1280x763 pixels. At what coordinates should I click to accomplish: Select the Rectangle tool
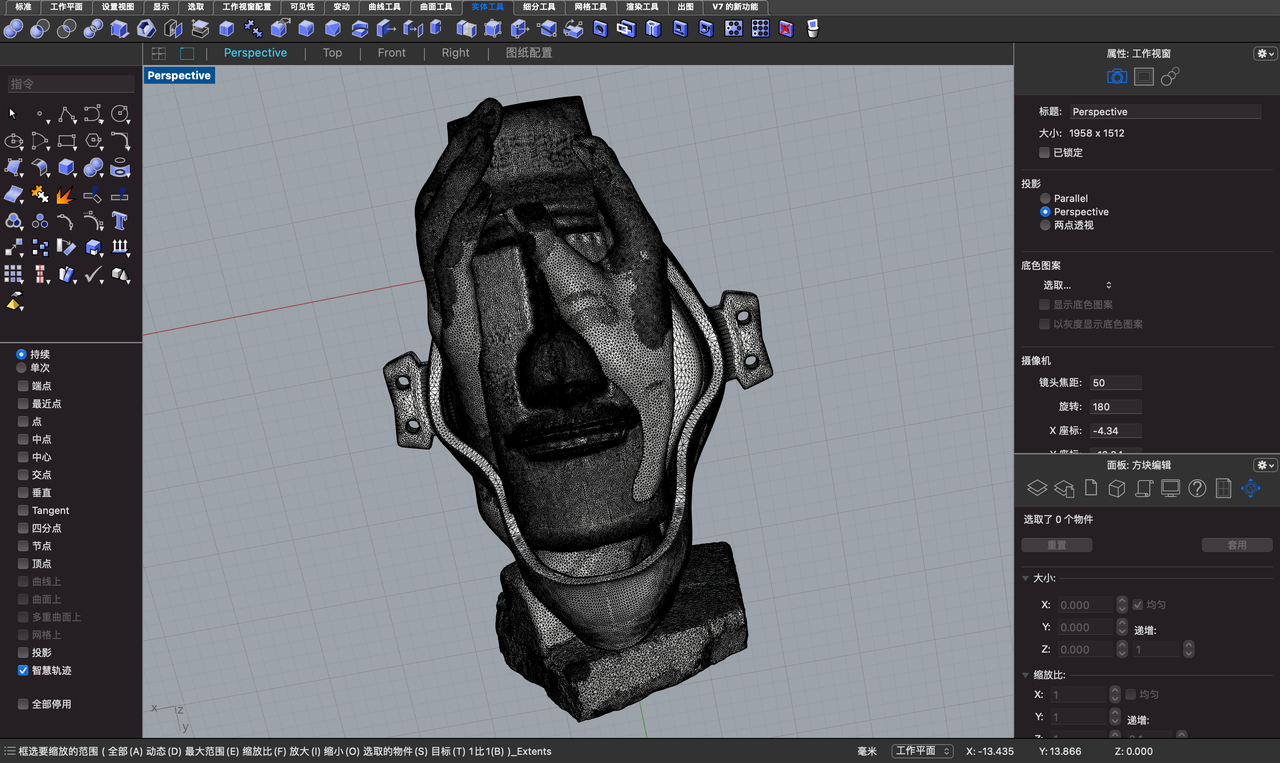[67, 141]
